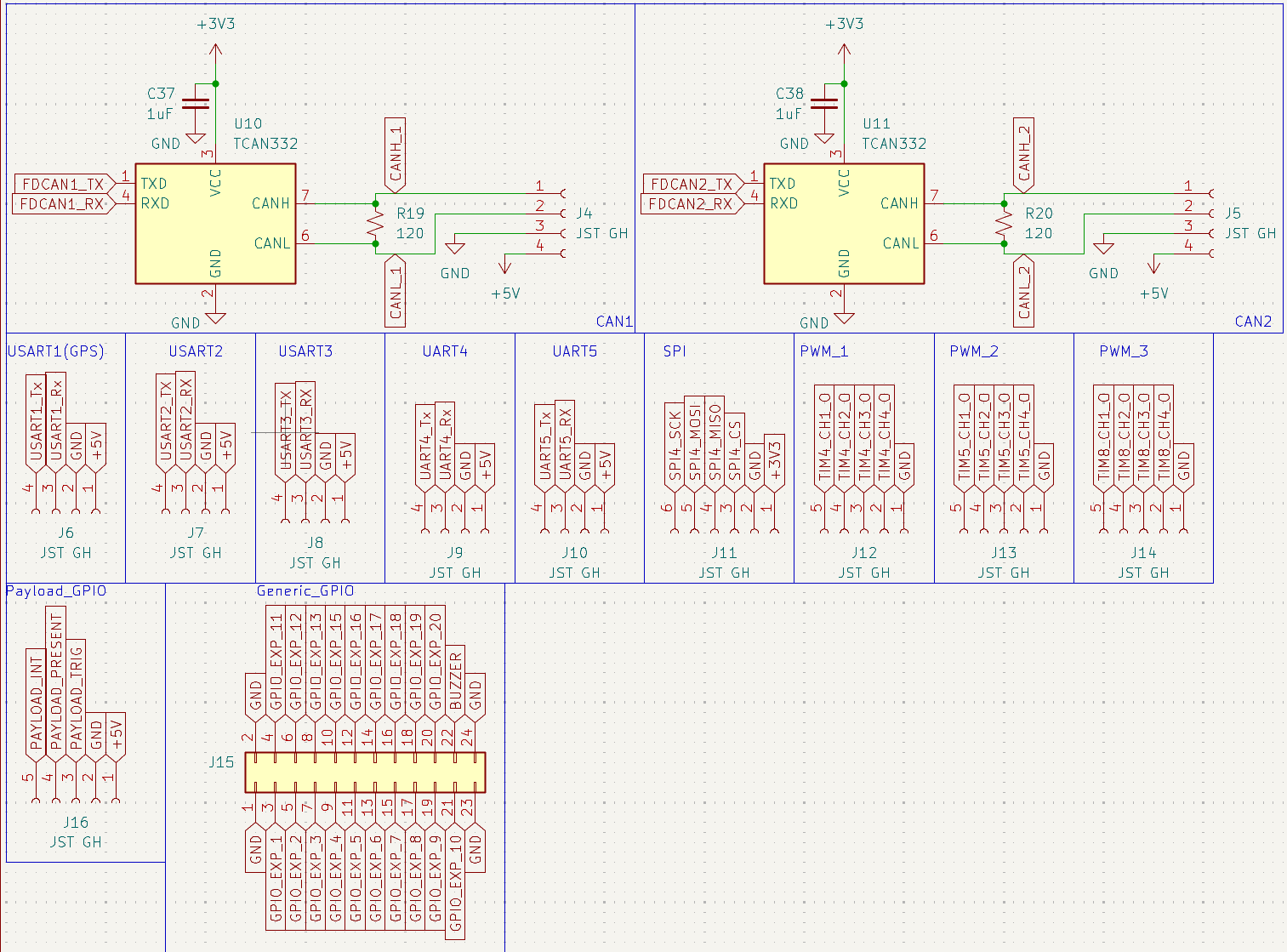Click the CAN1 section label
The width and height of the screenshot is (1287, 952).
[x=614, y=322]
